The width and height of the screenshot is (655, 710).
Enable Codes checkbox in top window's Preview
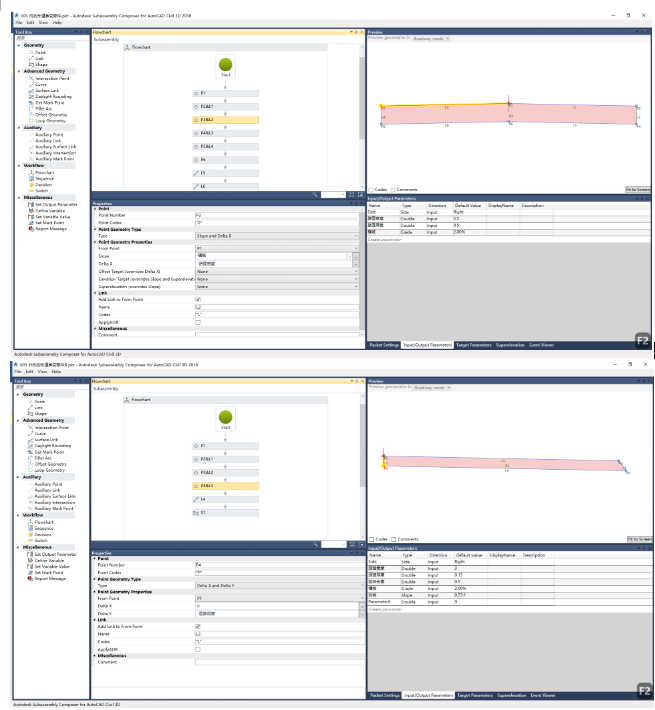(x=371, y=190)
